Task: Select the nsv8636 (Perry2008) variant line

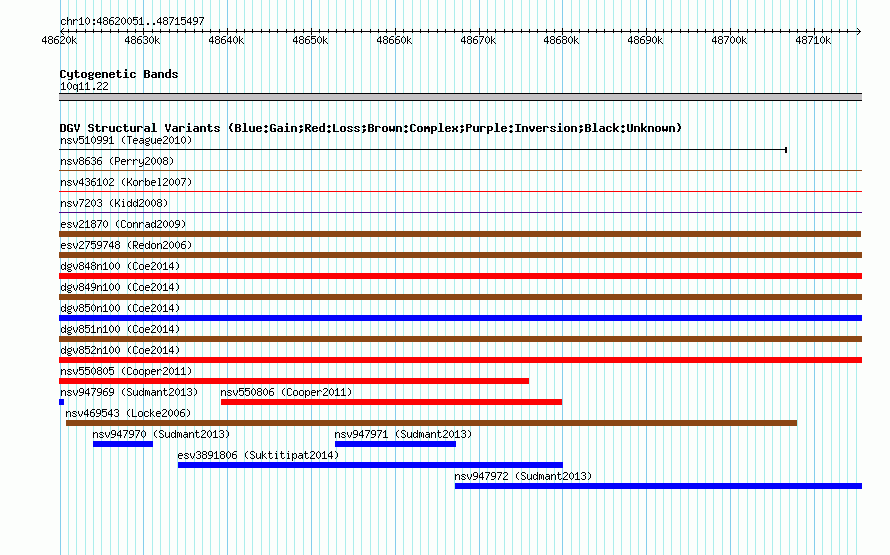Action: pyautogui.click(x=460, y=170)
